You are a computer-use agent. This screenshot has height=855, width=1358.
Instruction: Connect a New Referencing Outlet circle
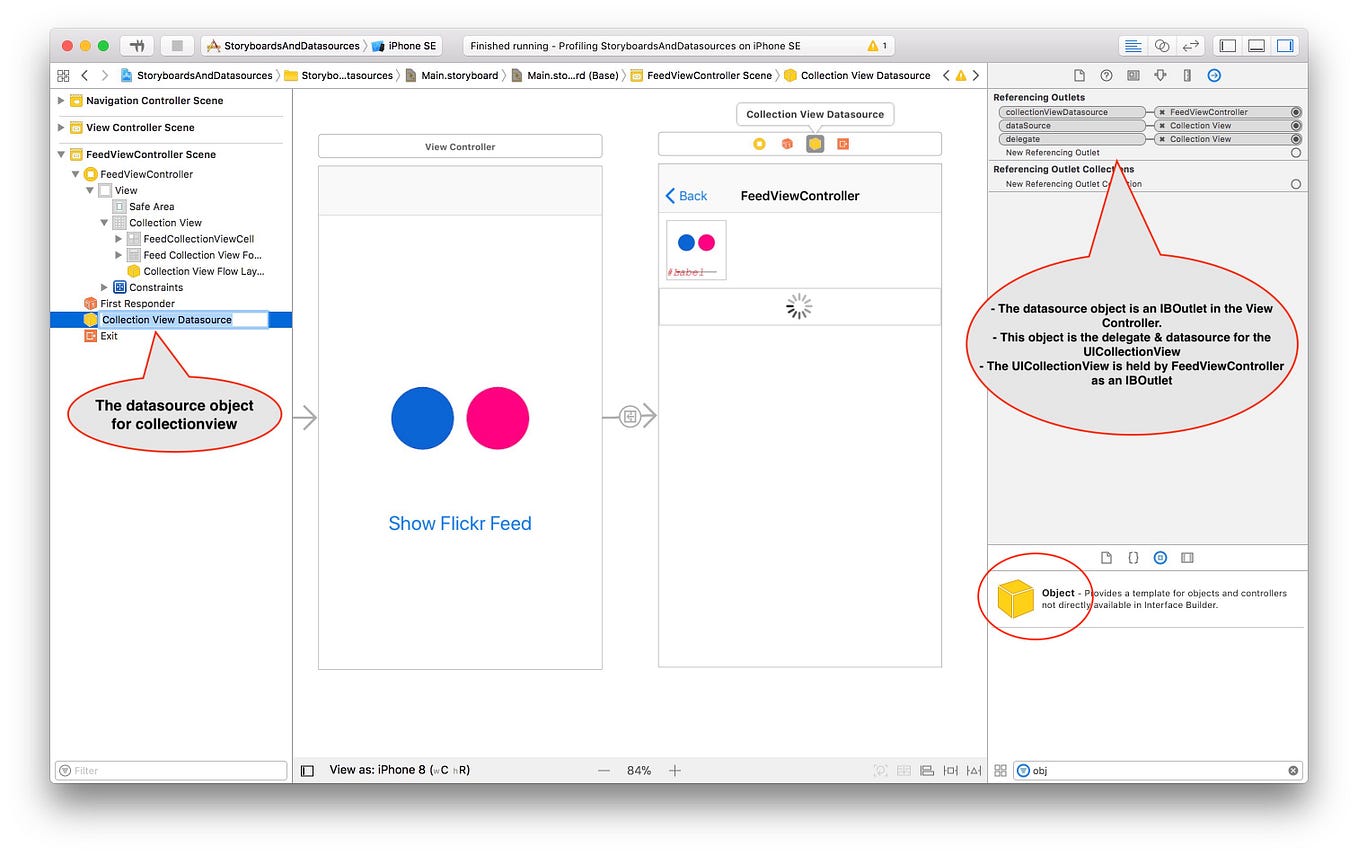(1295, 152)
